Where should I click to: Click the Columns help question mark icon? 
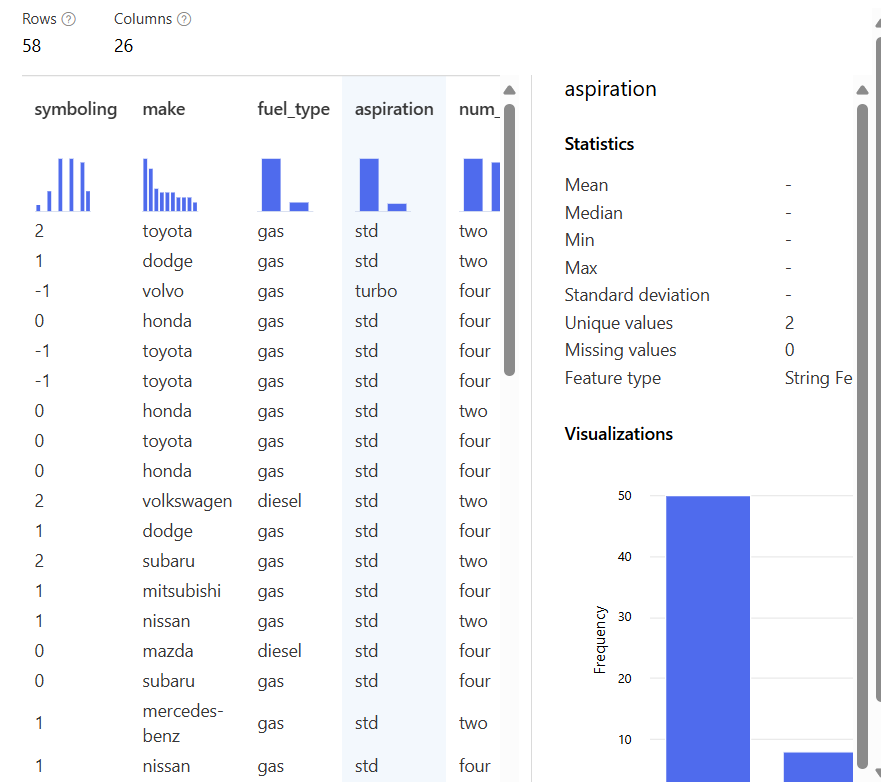(x=184, y=19)
